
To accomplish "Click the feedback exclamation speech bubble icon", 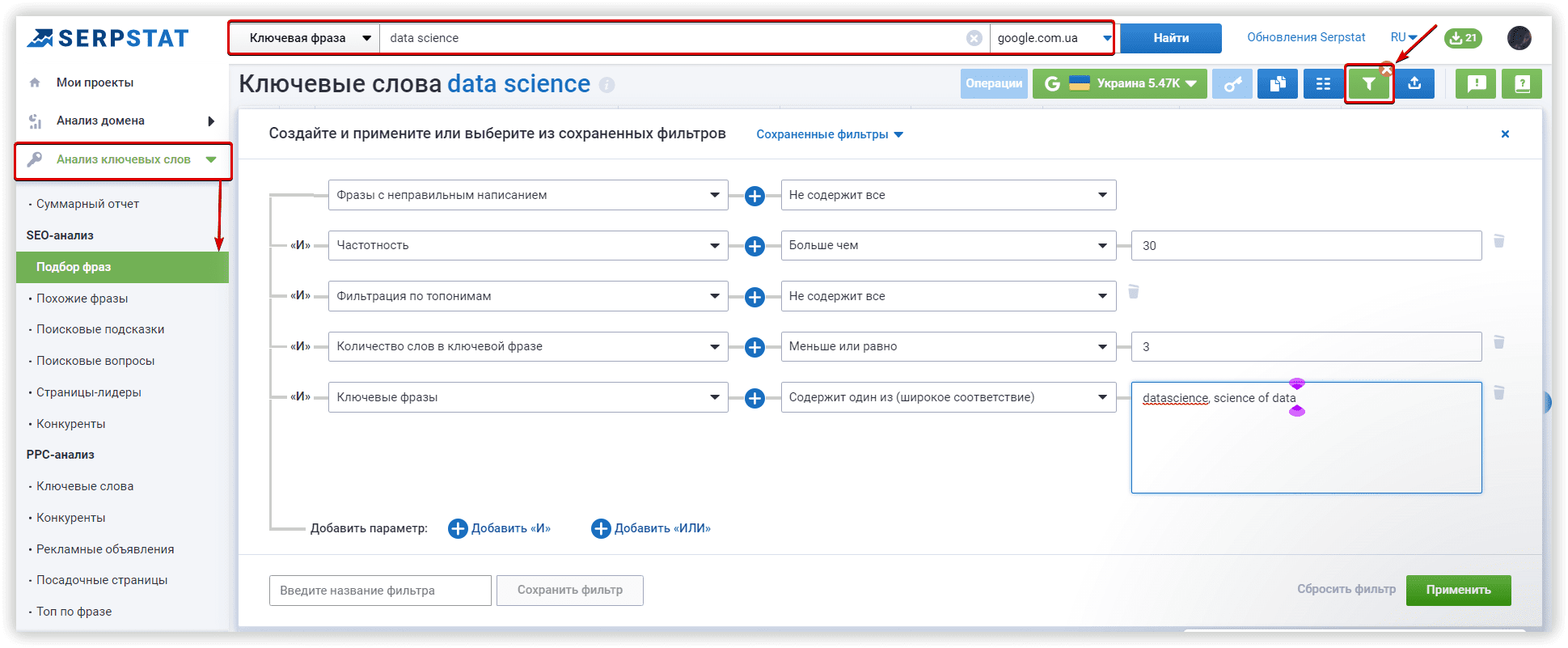I will (x=1476, y=84).
